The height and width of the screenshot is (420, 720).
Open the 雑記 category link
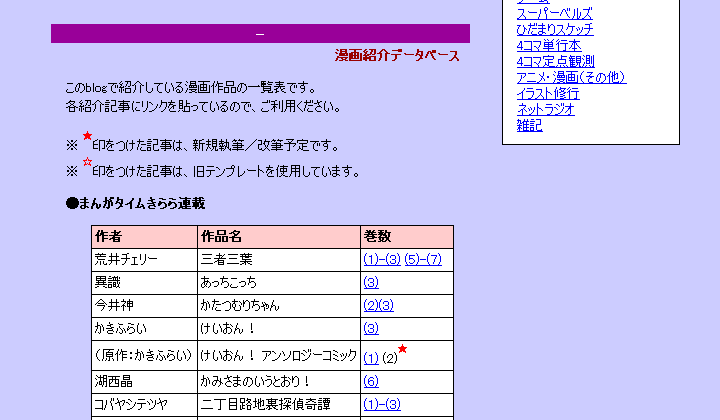pos(529,125)
